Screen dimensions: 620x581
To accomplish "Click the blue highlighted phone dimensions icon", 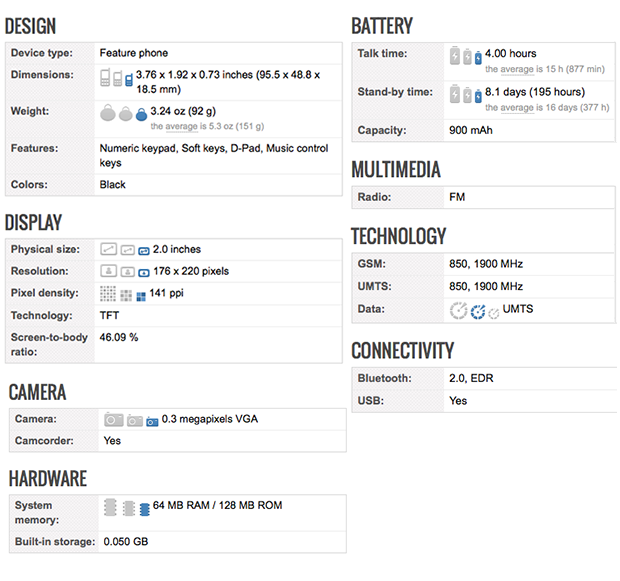I will coord(129,77).
